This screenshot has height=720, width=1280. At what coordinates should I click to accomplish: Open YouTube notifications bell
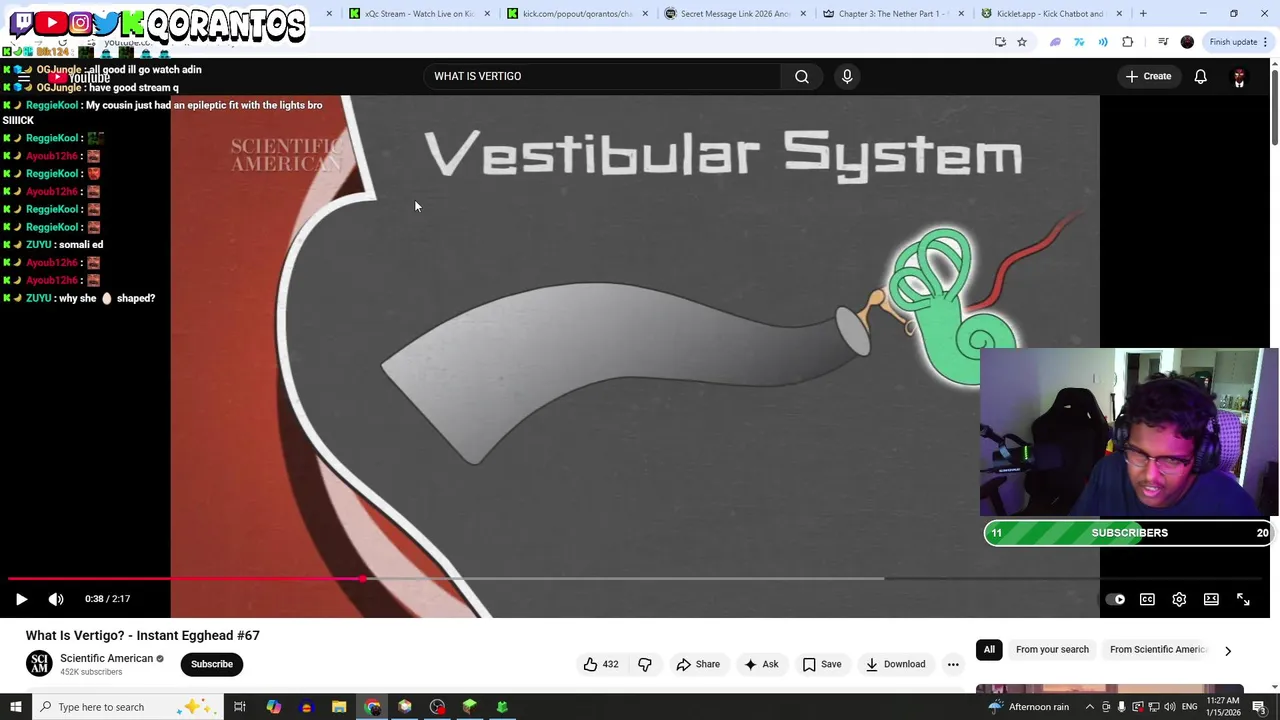tap(1200, 76)
